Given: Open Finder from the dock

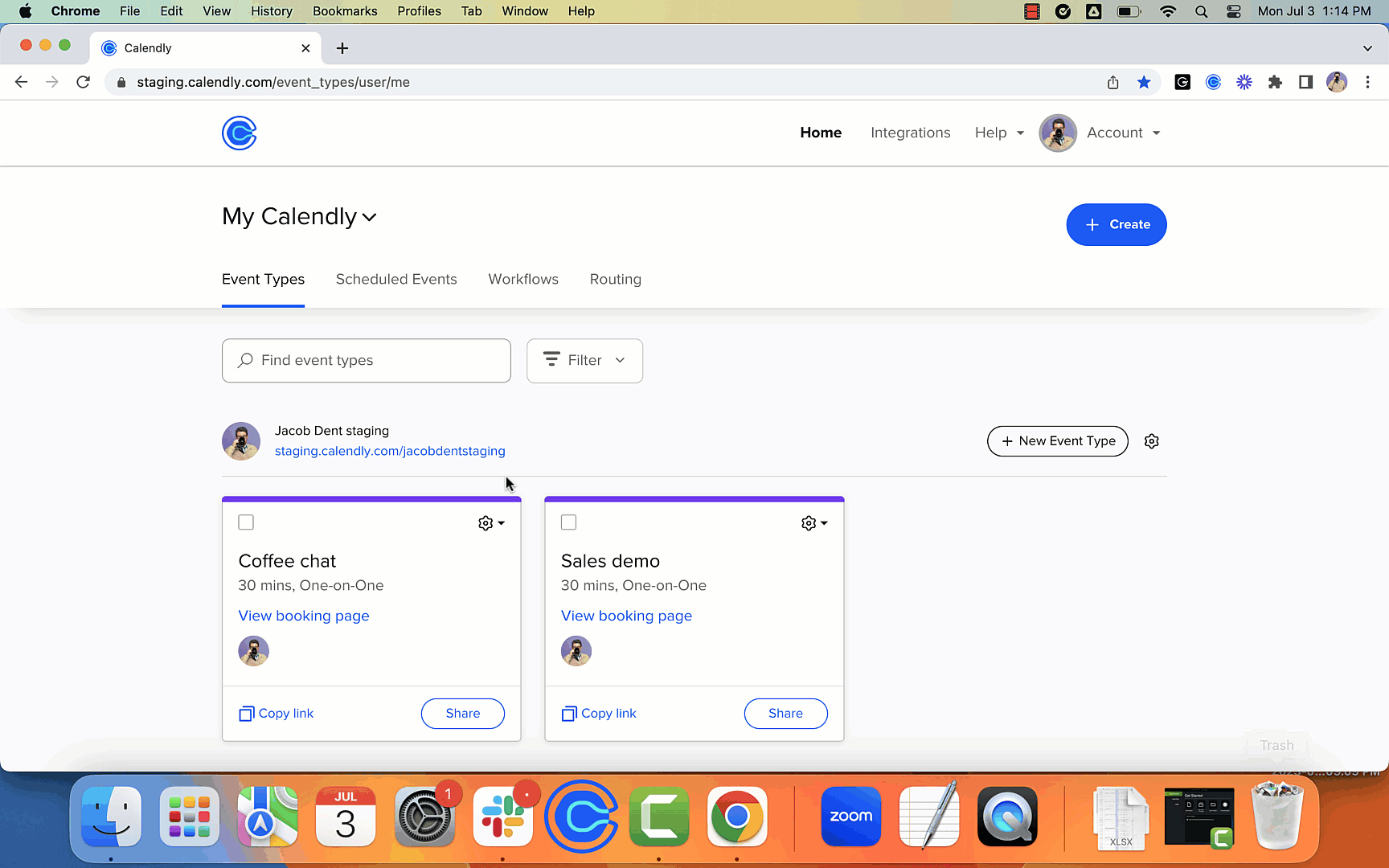Looking at the screenshot, I should click(x=111, y=817).
